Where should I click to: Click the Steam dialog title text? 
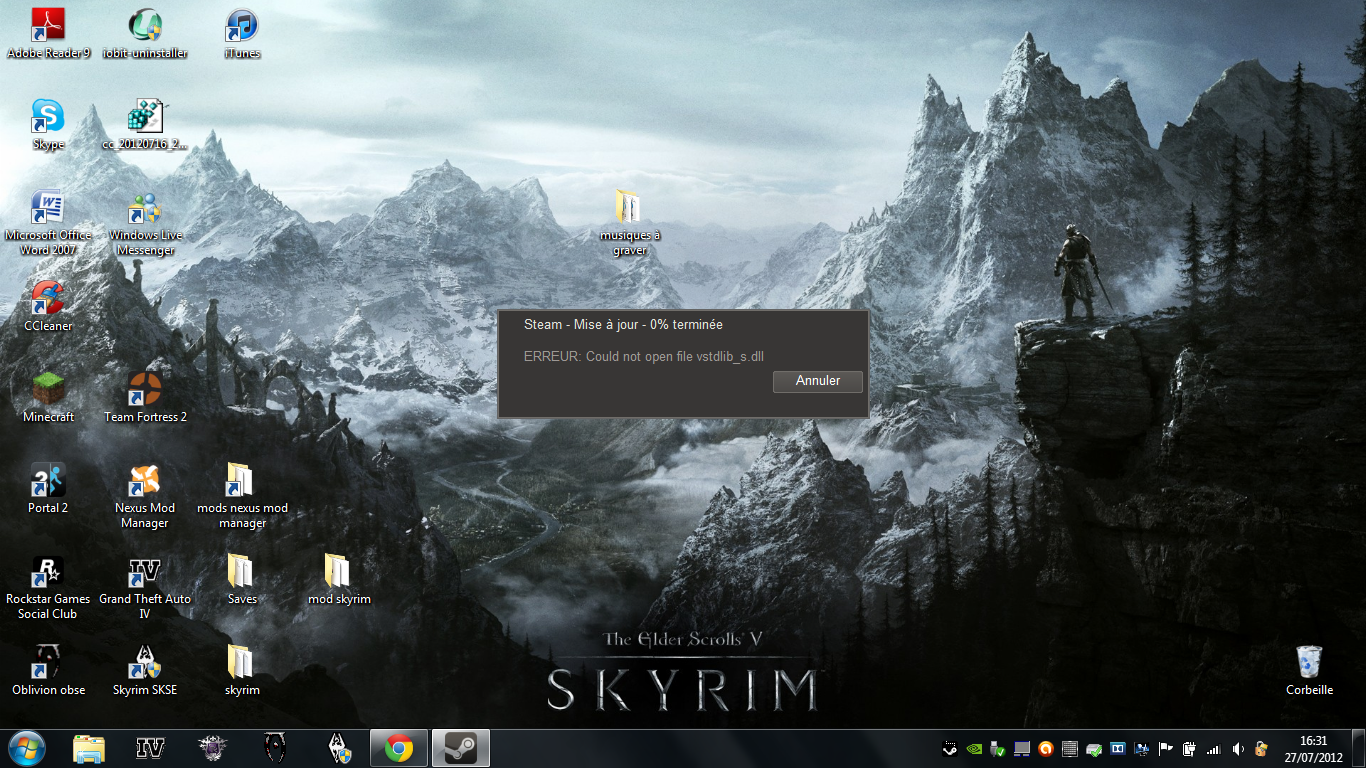(x=623, y=325)
